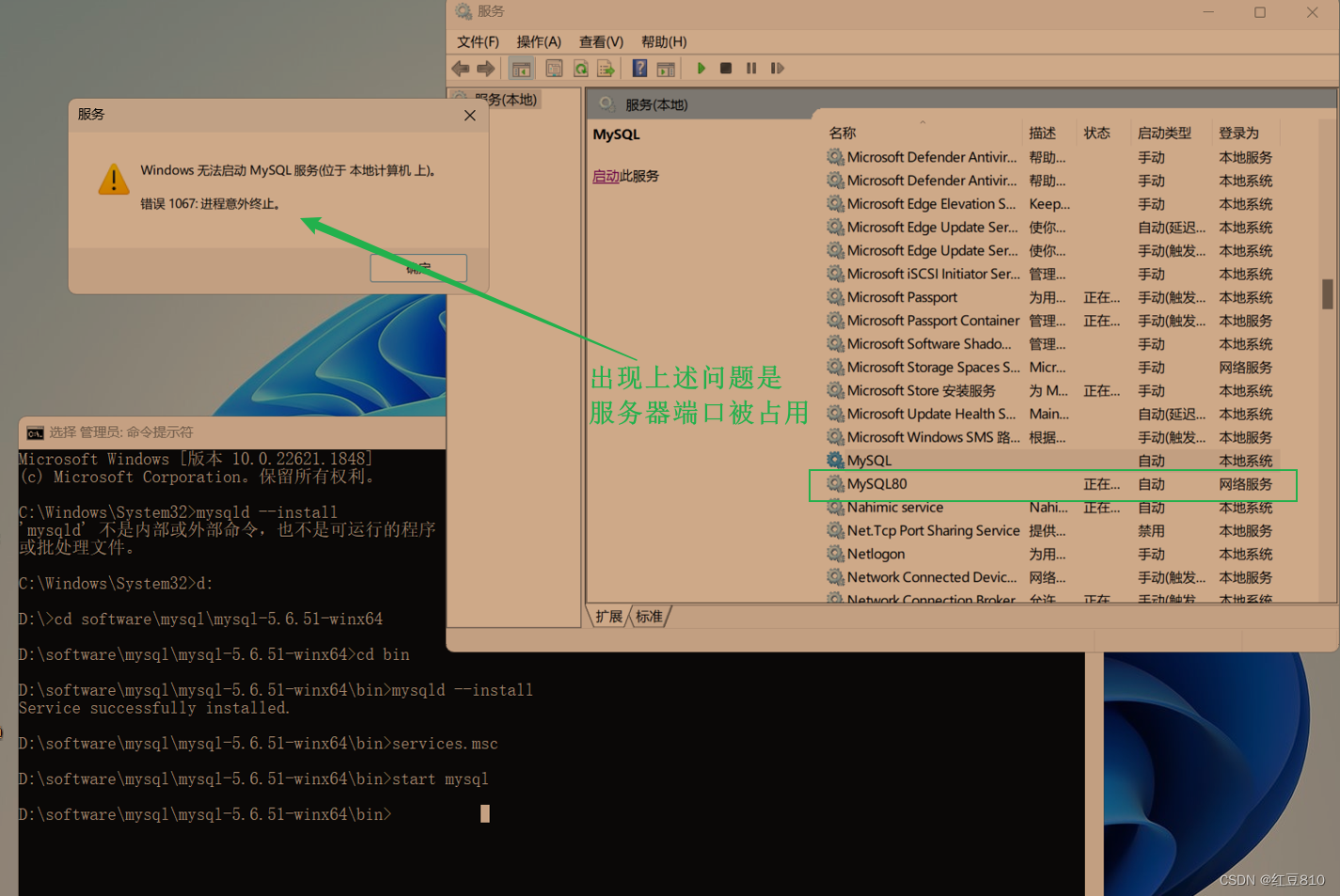Sort services by 名称 column header
The width and height of the screenshot is (1340, 896).
(842, 133)
